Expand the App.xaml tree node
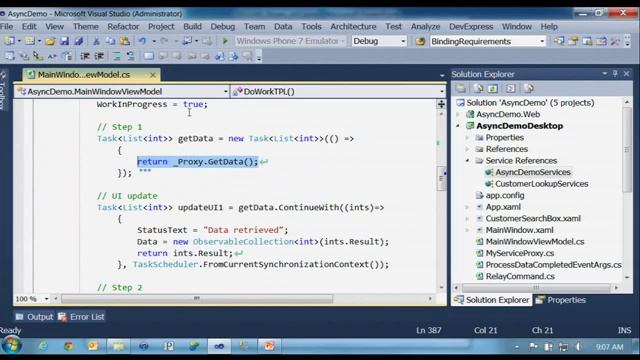The image size is (640, 360). pyautogui.click(x=468, y=207)
